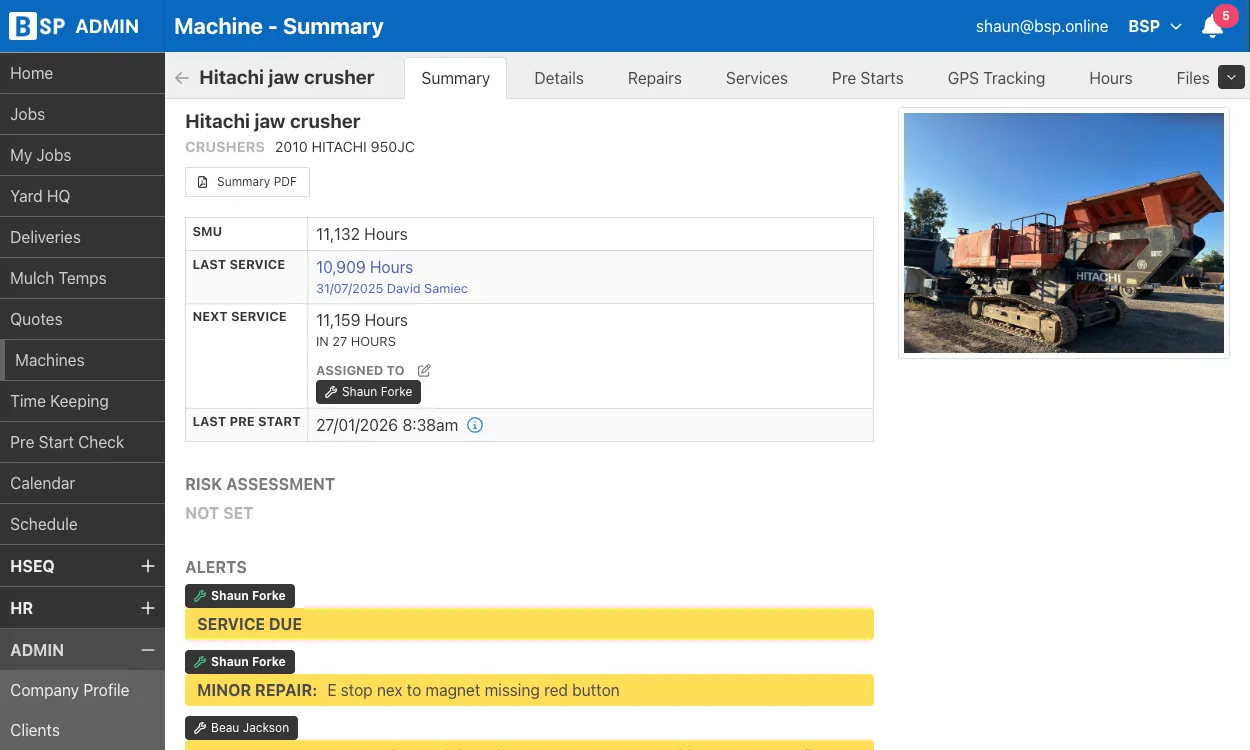Click the Summary PDF button
Viewport: 1250px width, 750px height.
[x=247, y=182]
